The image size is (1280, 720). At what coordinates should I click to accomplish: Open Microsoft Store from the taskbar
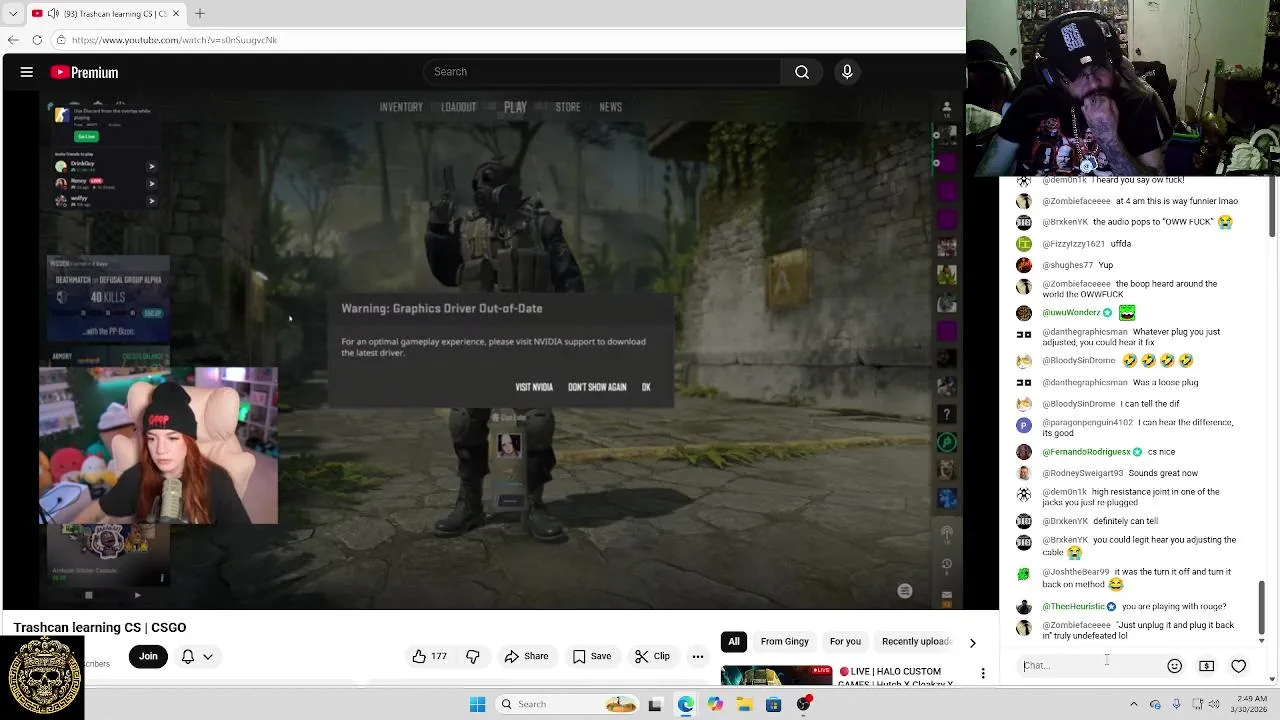tap(773, 704)
